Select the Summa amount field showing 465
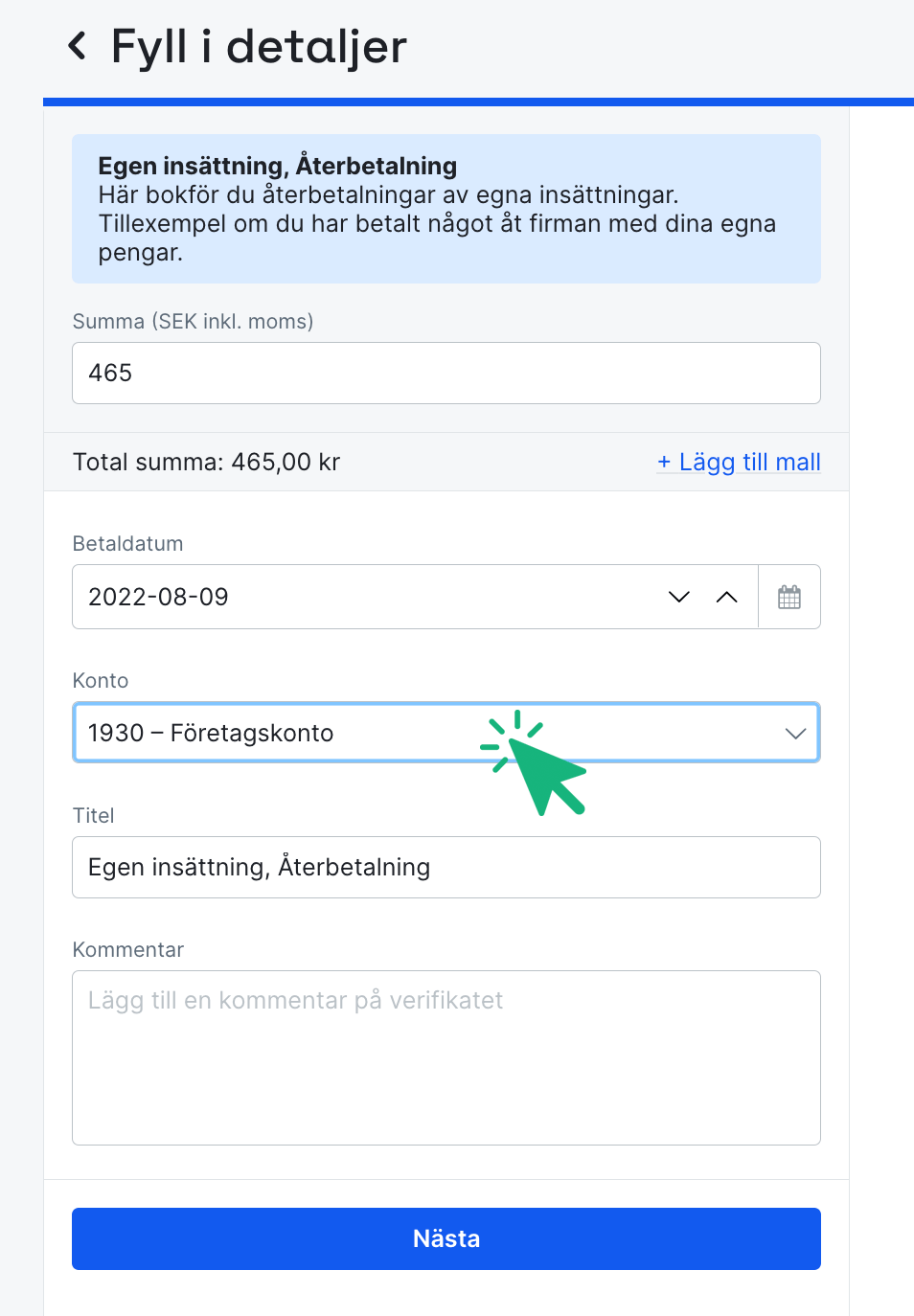This screenshot has height=1316, width=914. 446,373
